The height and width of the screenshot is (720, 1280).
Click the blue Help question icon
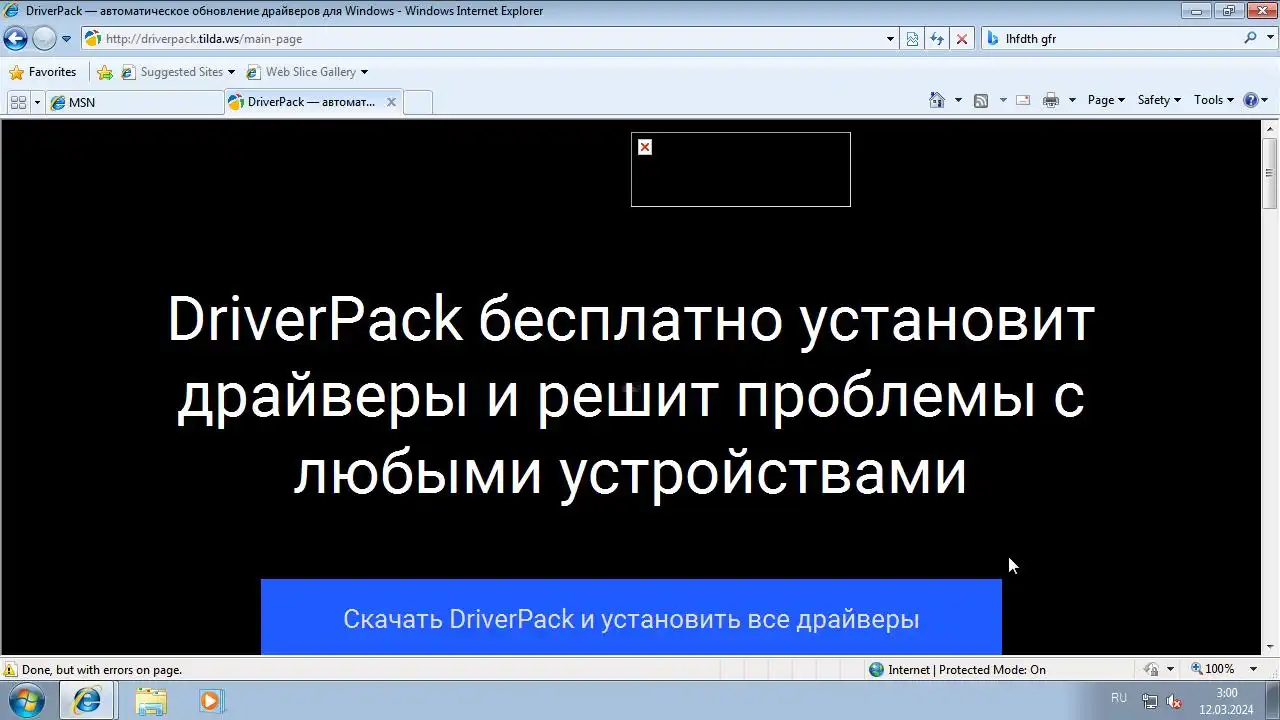point(1250,100)
